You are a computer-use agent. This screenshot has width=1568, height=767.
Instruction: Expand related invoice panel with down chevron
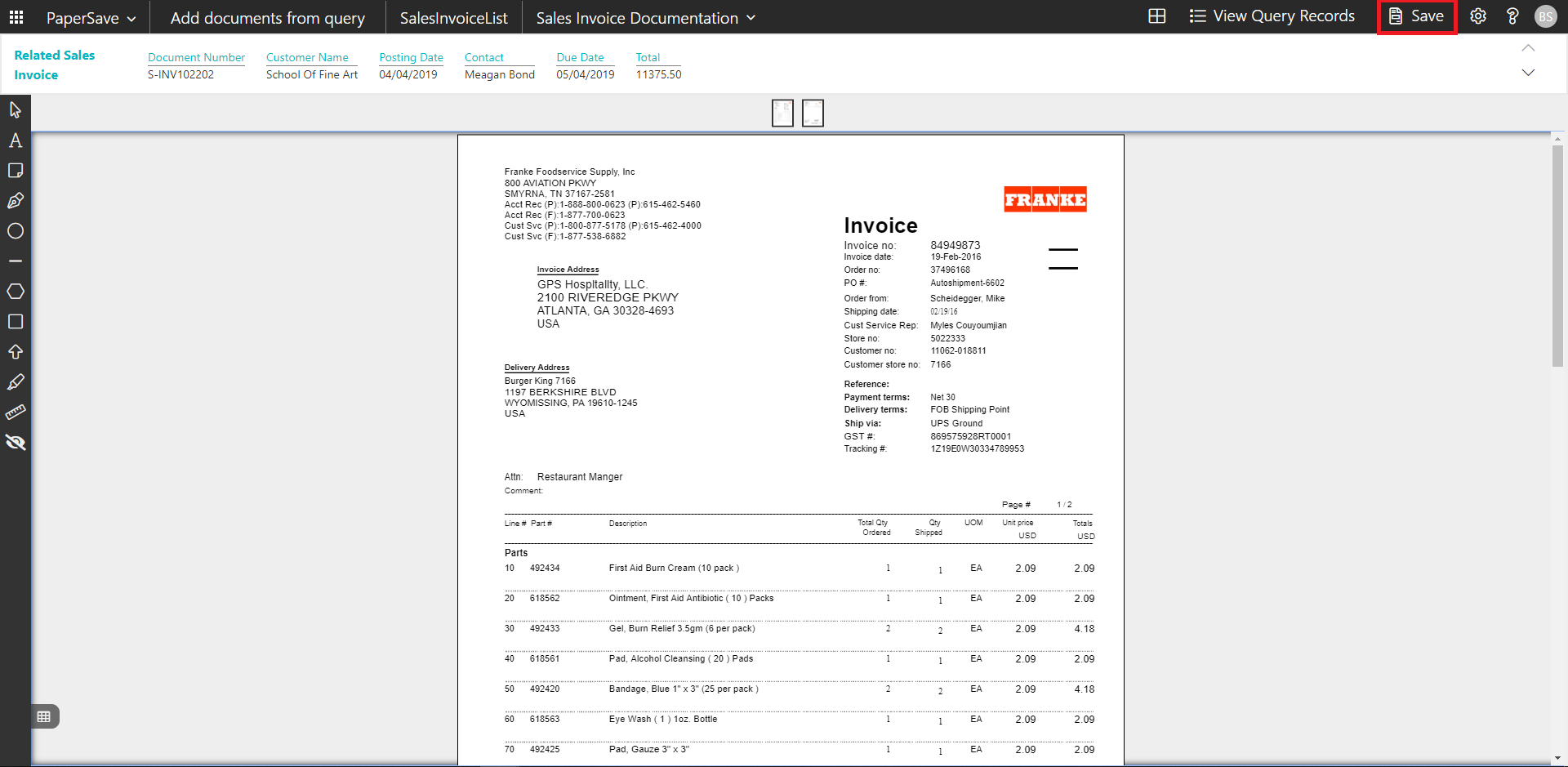click(x=1528, y=73)
